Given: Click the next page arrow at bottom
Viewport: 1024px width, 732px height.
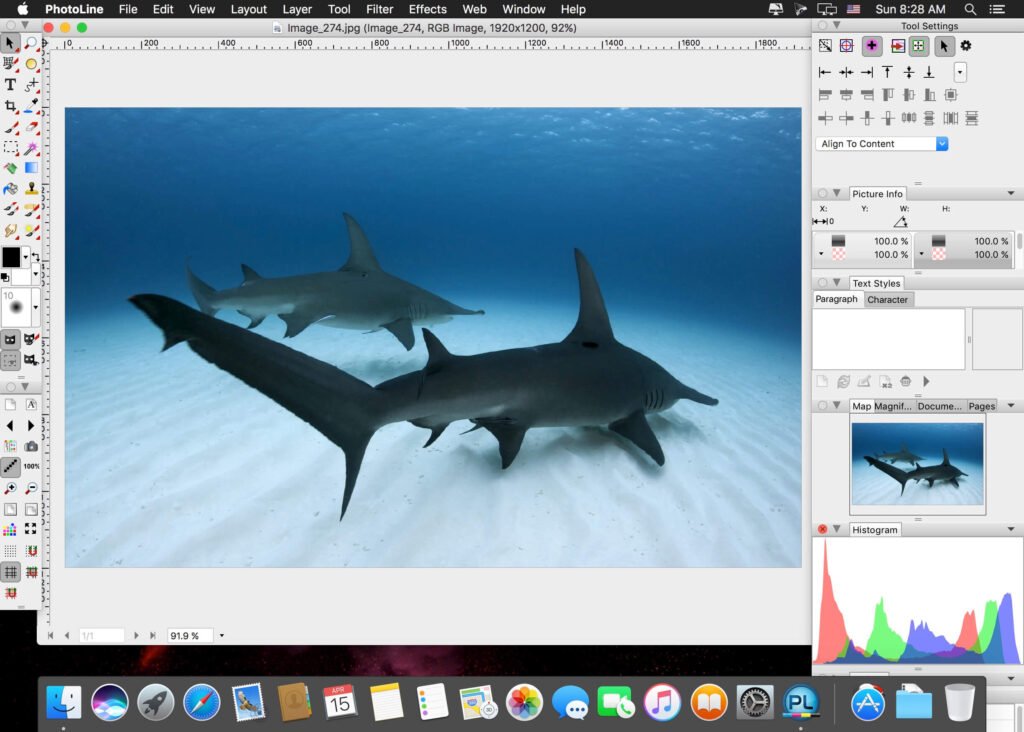Looking at the screenshot, I should [137, 635].
